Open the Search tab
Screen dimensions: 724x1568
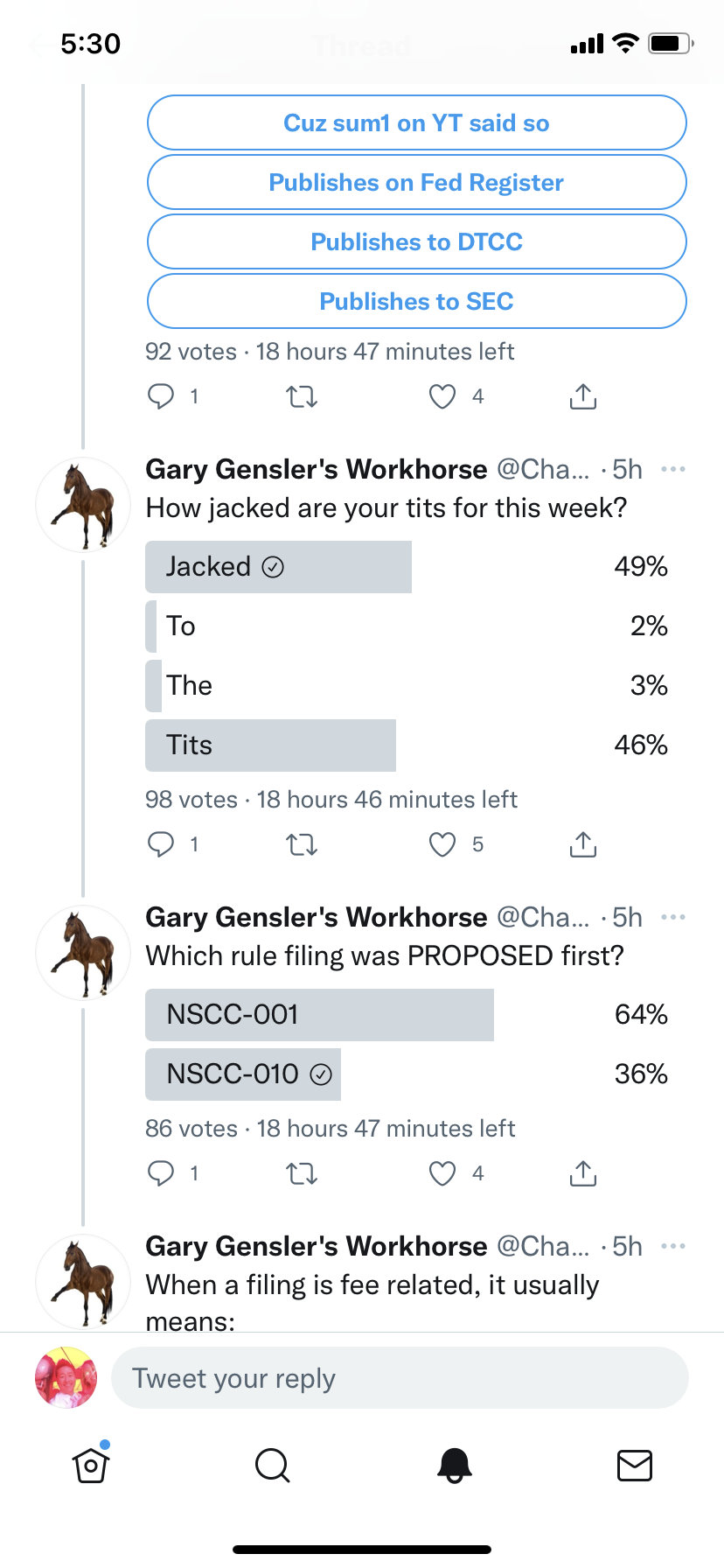(272, 1465)
